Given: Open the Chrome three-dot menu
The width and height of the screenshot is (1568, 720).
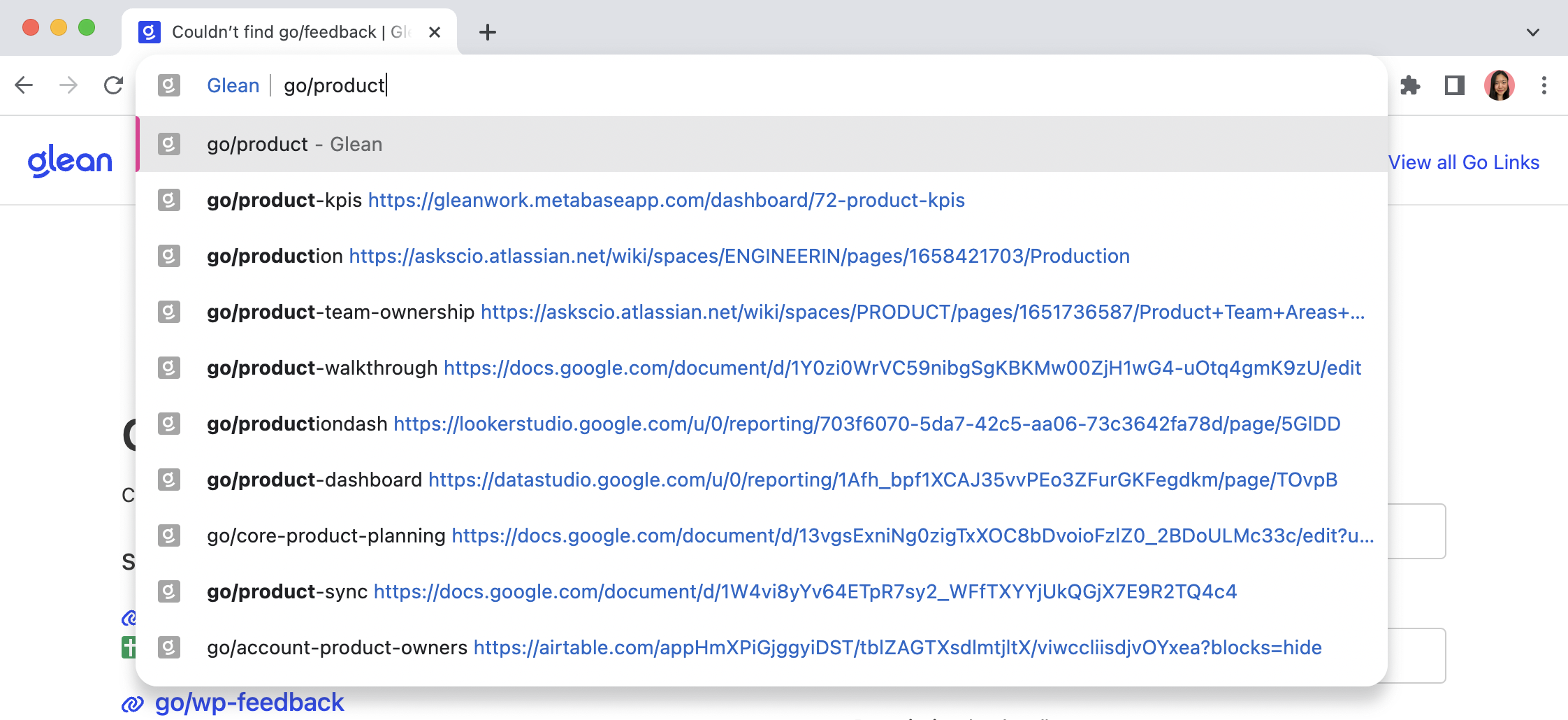Looking at the screenshot, I should point(1544,85).
